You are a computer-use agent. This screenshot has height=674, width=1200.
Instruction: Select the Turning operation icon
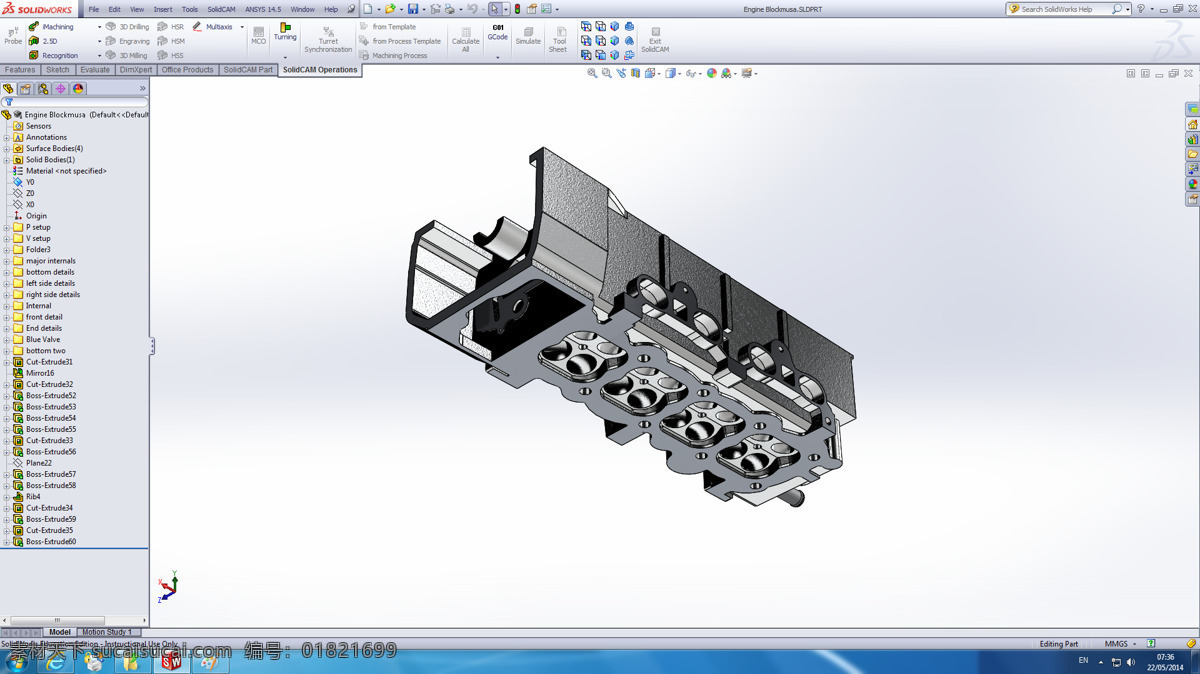pyautogui.click(x=285, y=32)
